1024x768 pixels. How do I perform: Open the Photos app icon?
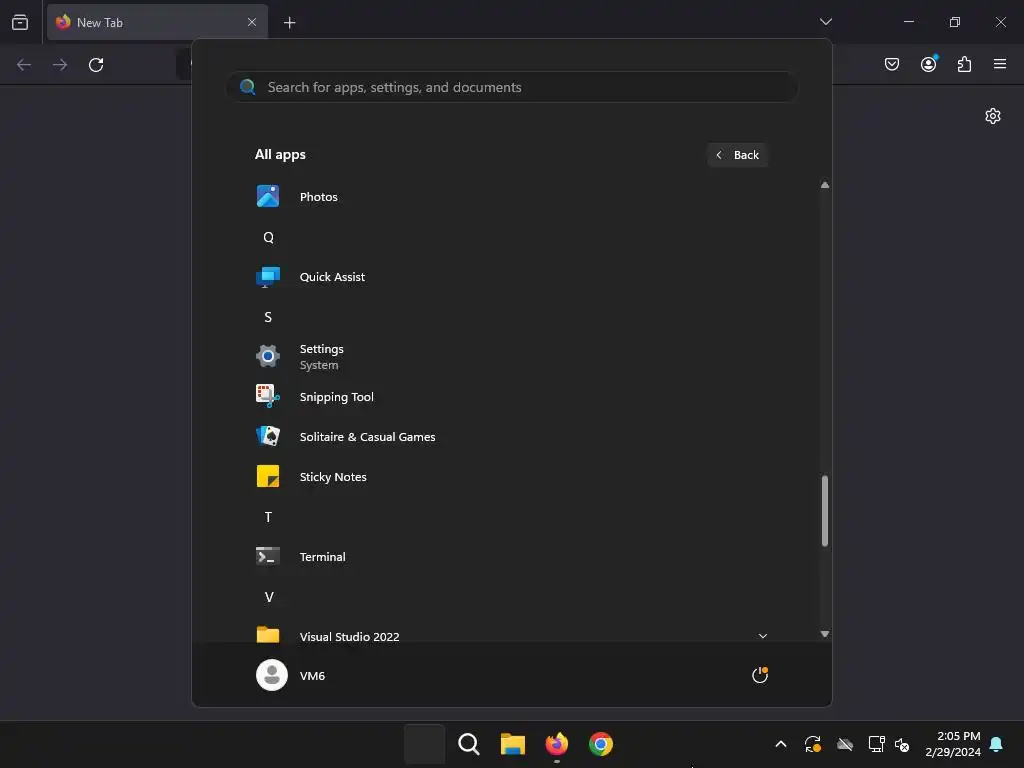[268, 197]
